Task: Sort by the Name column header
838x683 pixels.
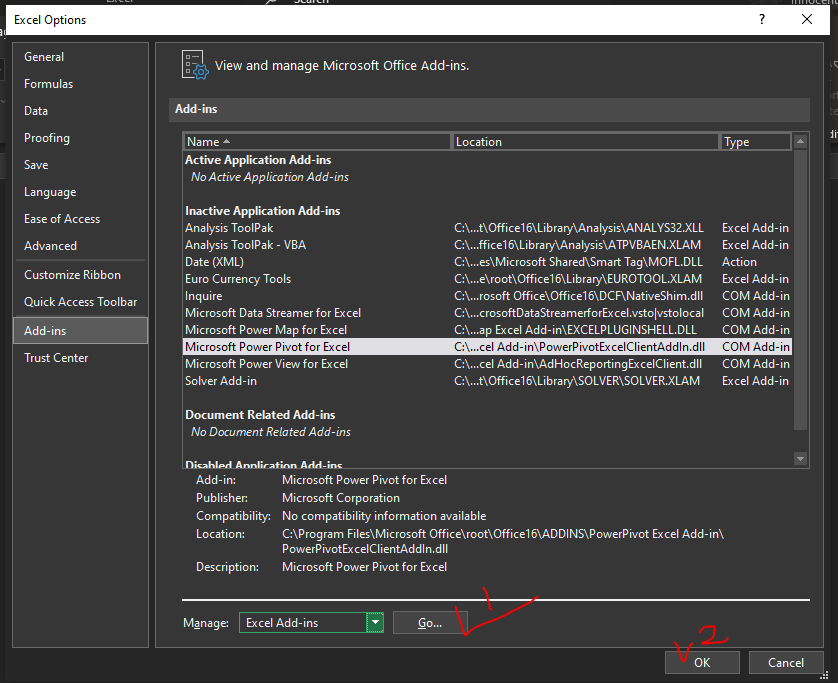Action: point(317,142)
